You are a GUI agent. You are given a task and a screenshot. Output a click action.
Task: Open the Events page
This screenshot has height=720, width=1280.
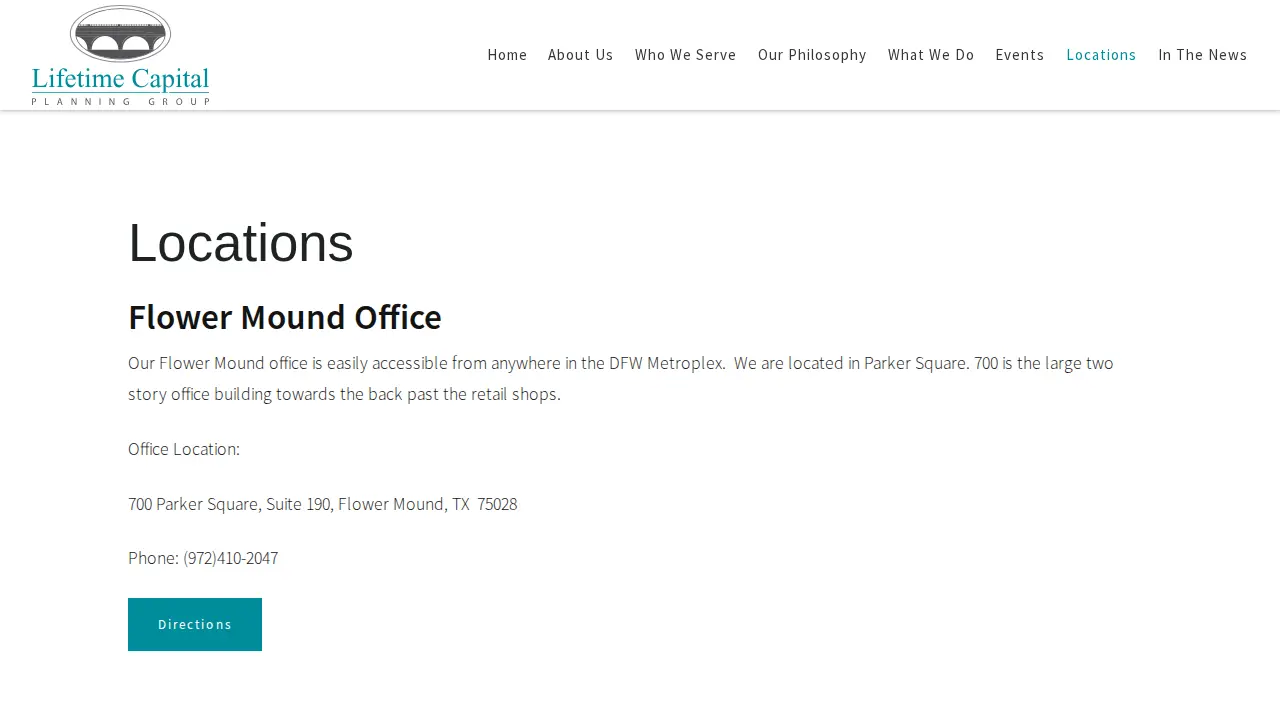click(1019, 55)
